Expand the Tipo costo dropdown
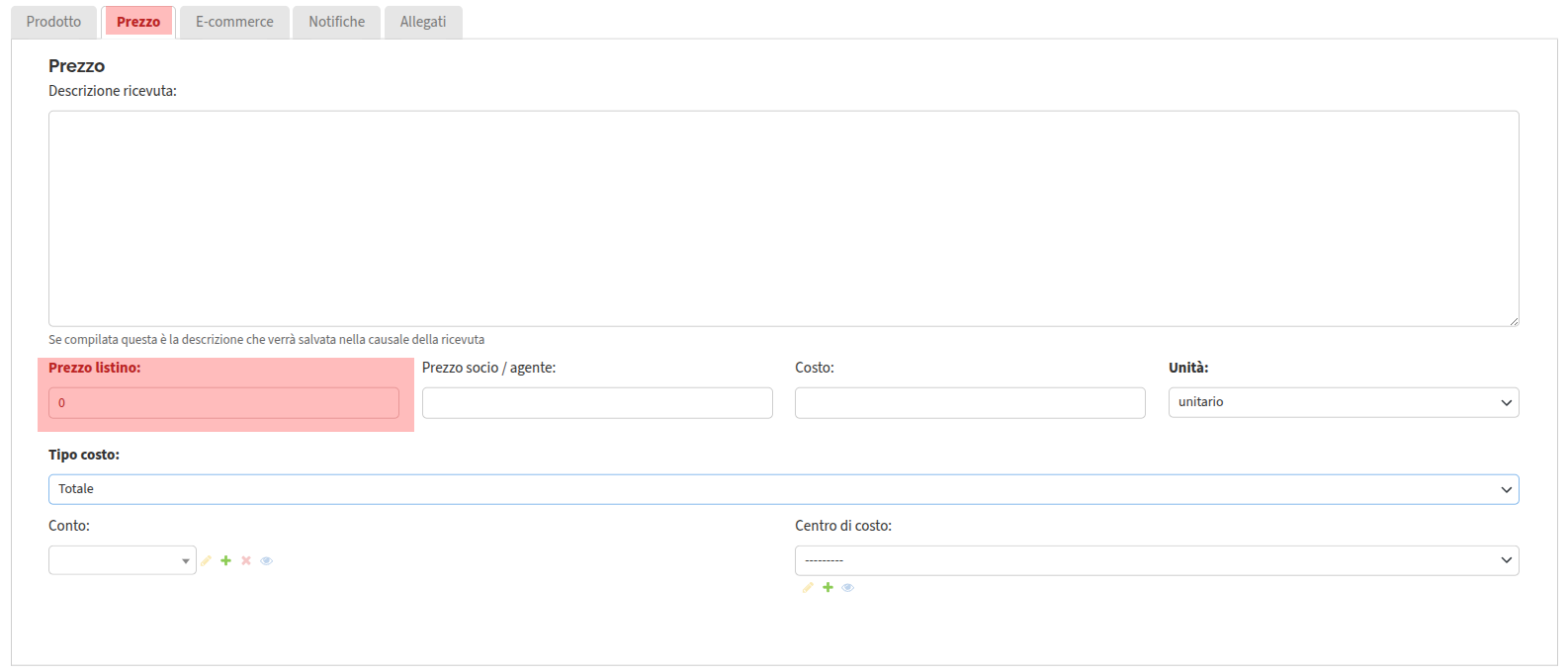The width and height of the screenshot is (1568, 672). click(x=784, y=489)
